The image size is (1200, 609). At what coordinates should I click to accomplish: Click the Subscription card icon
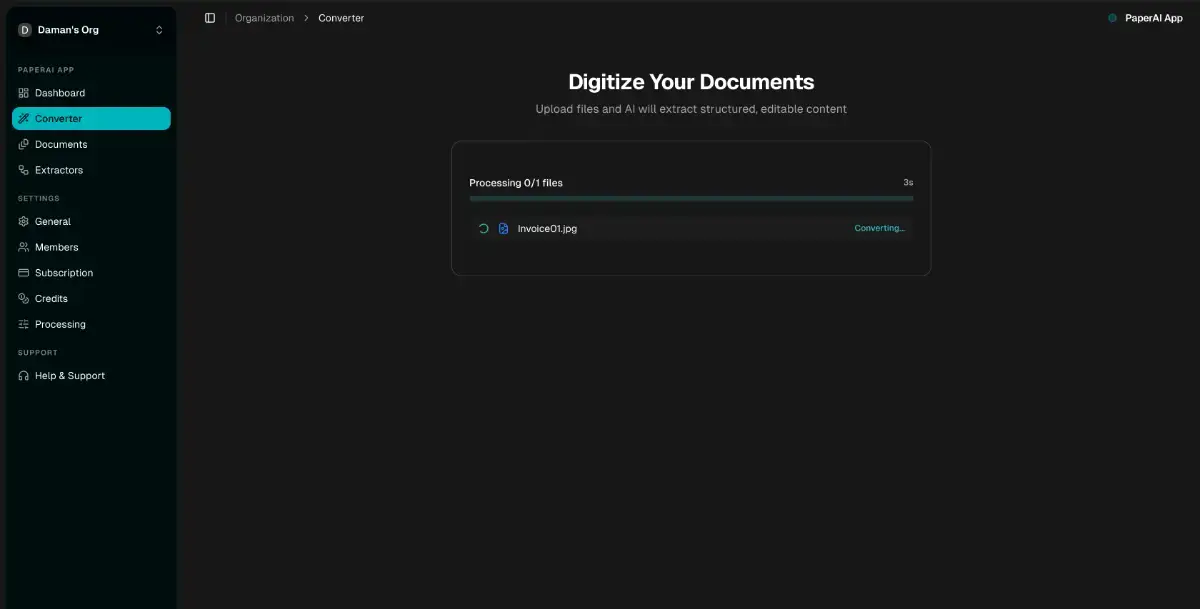pyautogui.click(x=24, y=273)
